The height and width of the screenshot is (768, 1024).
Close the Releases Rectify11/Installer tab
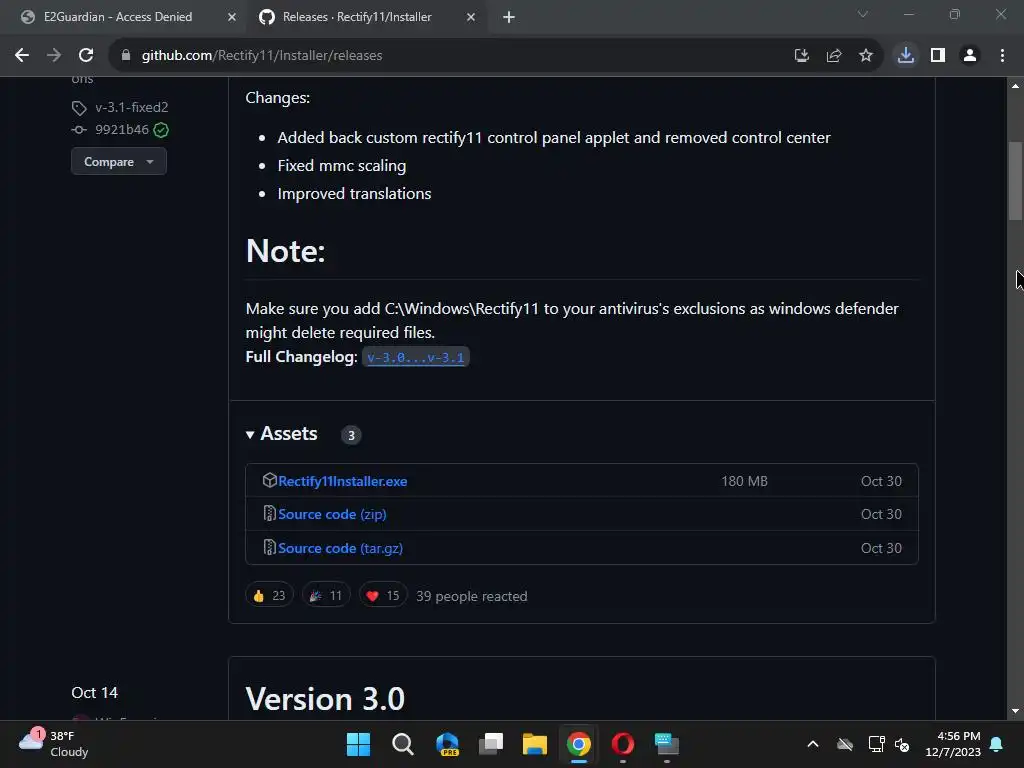pyautogui.click(x=471, y=18)
